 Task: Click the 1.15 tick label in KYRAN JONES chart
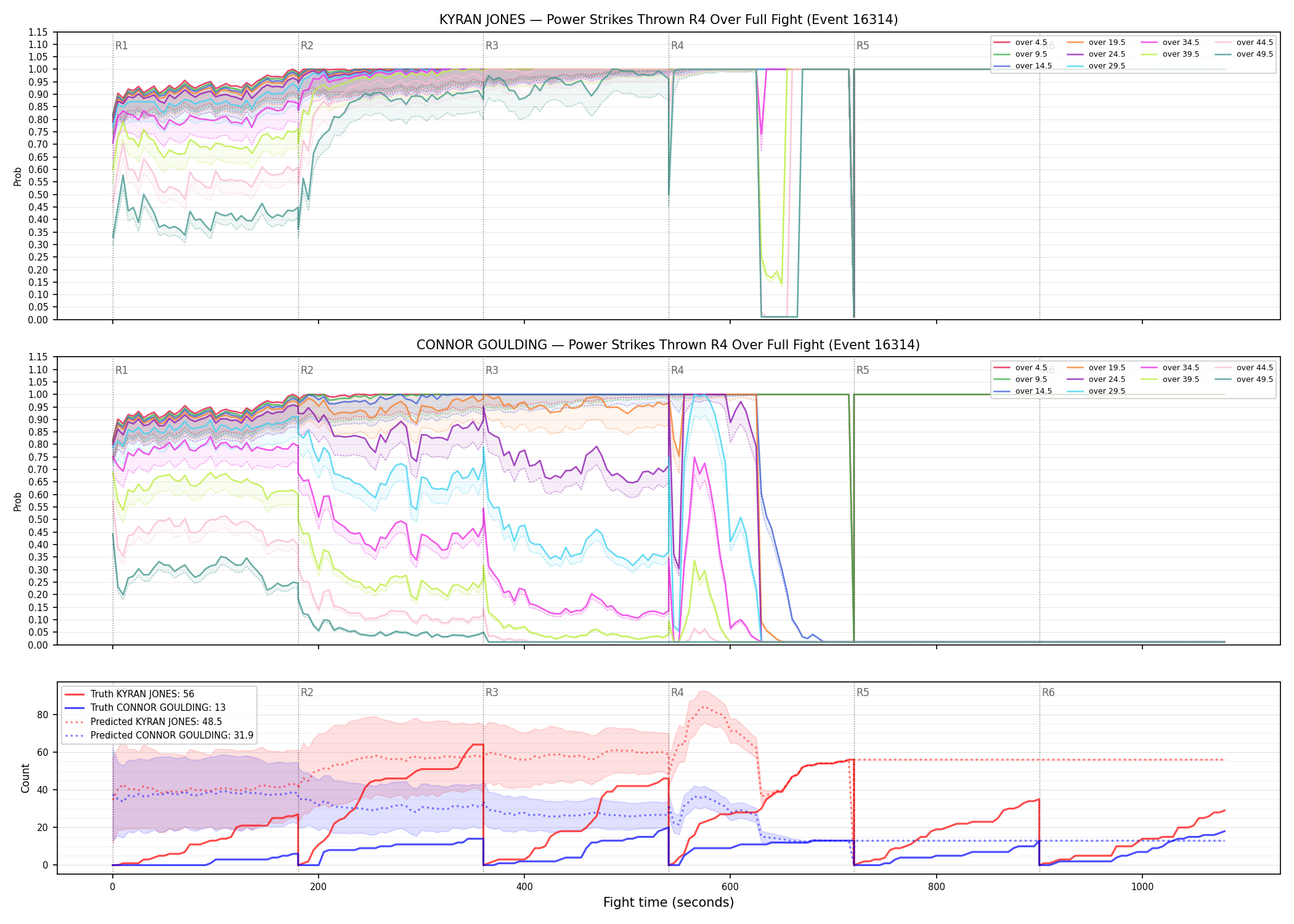(x=38, y=32)
